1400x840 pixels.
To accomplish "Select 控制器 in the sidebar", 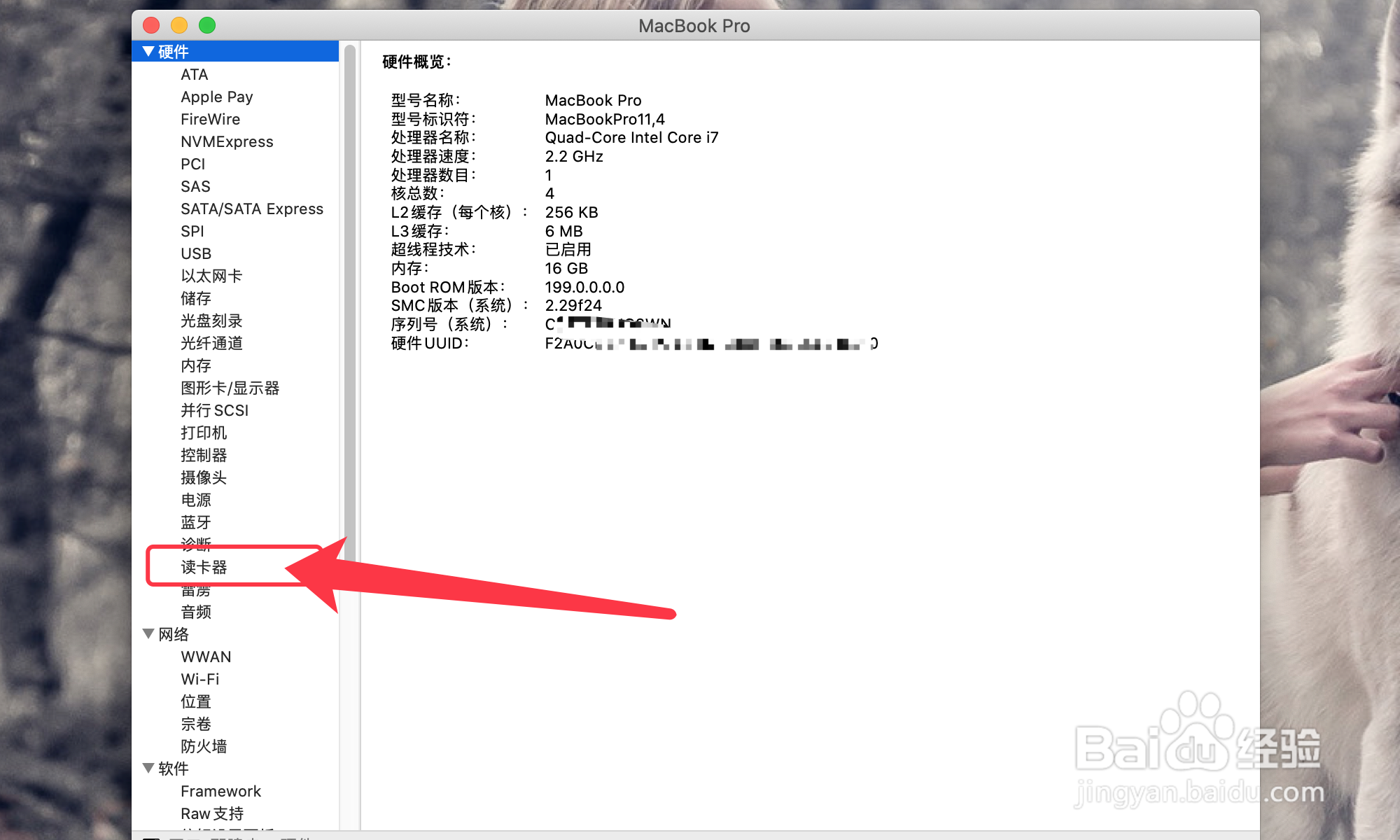I will click(204, 455).
